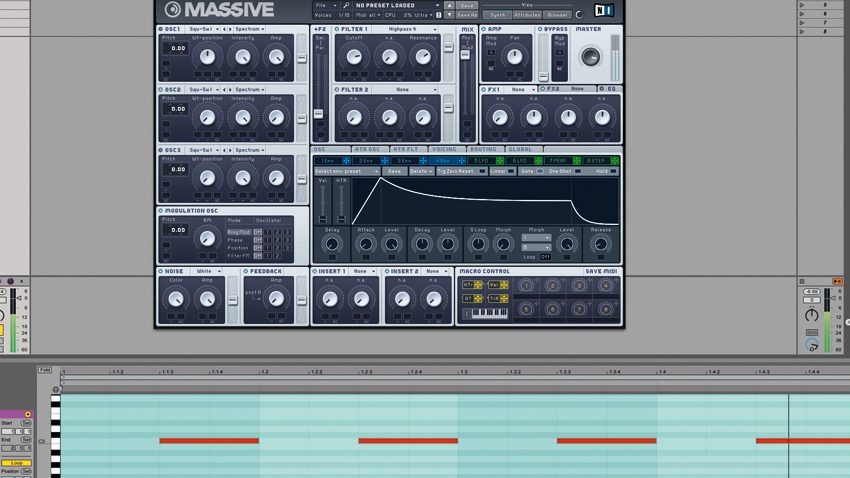Viewport: 850px width, 478px height.
Task: Open the Browser view
Action: [557, 15]
